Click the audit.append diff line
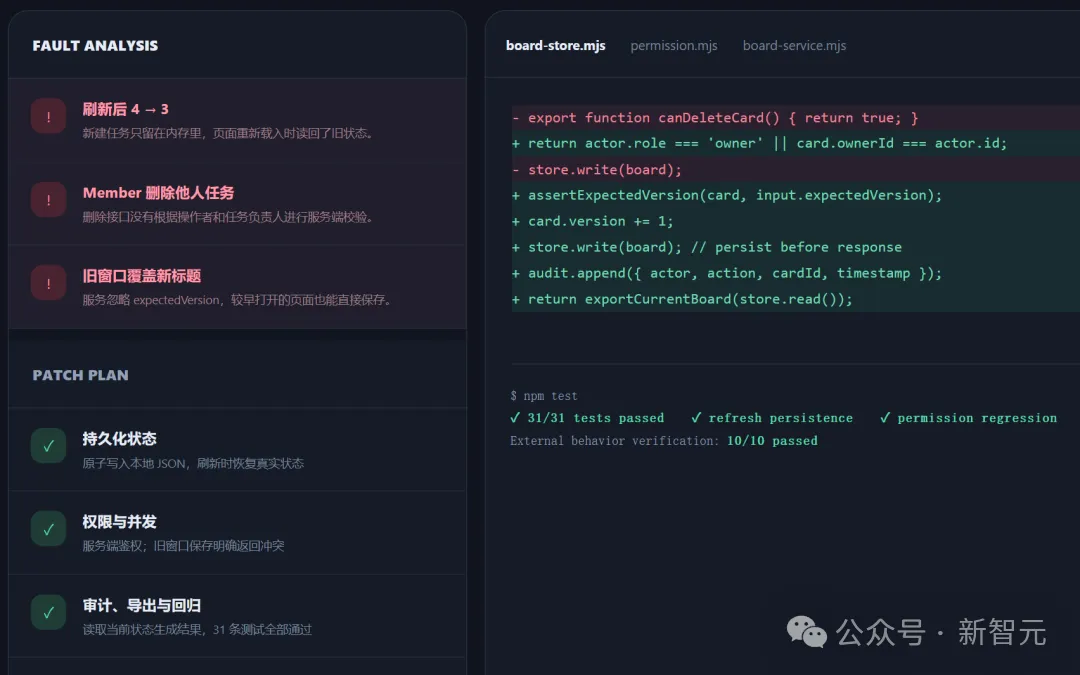Image resolution: width=1080 pixels, height=675 pixels. [x=796, y=273]
